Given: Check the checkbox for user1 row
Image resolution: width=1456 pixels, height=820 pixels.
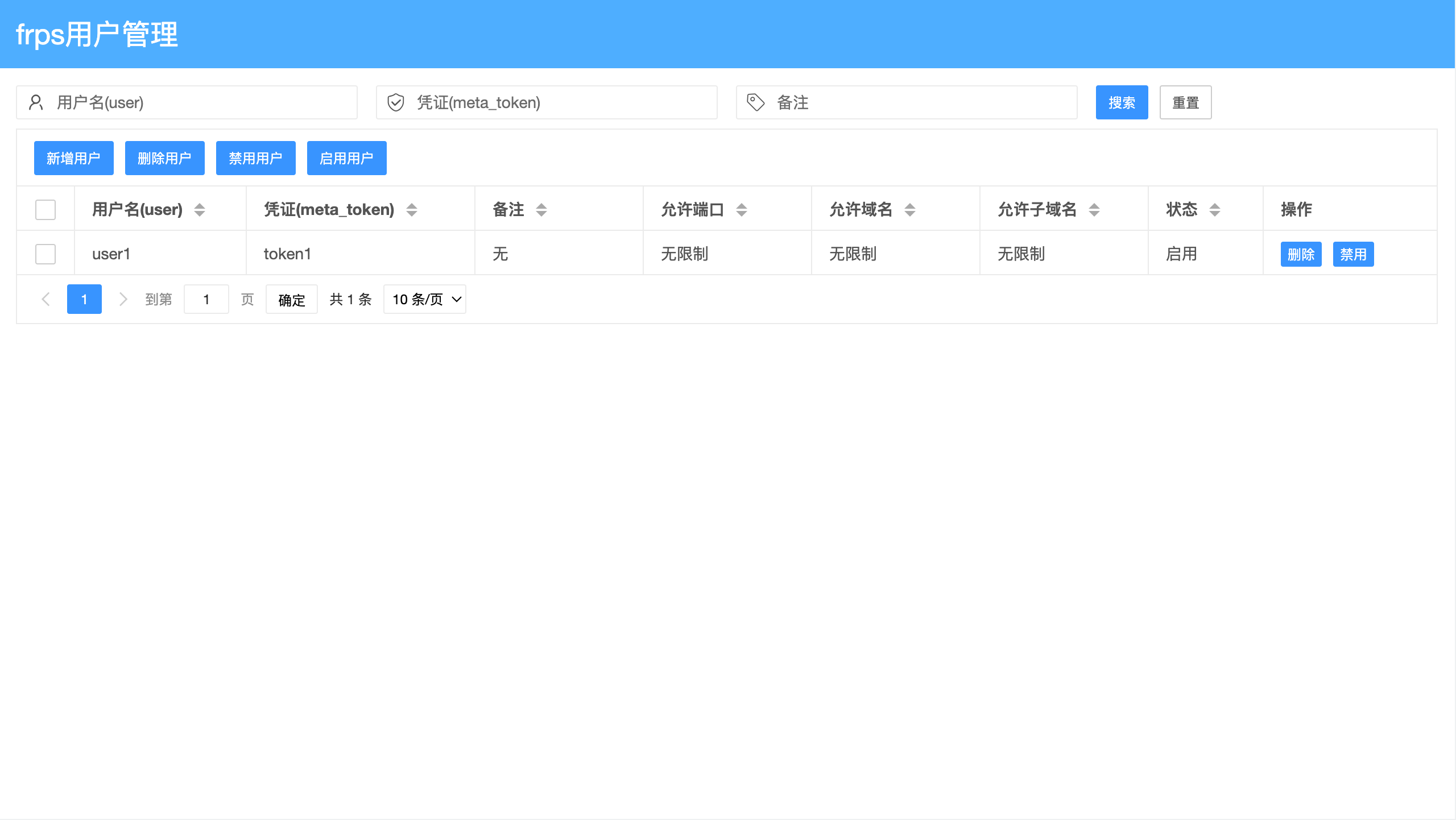Looking at the screenshot, I should tap(45, 254).
